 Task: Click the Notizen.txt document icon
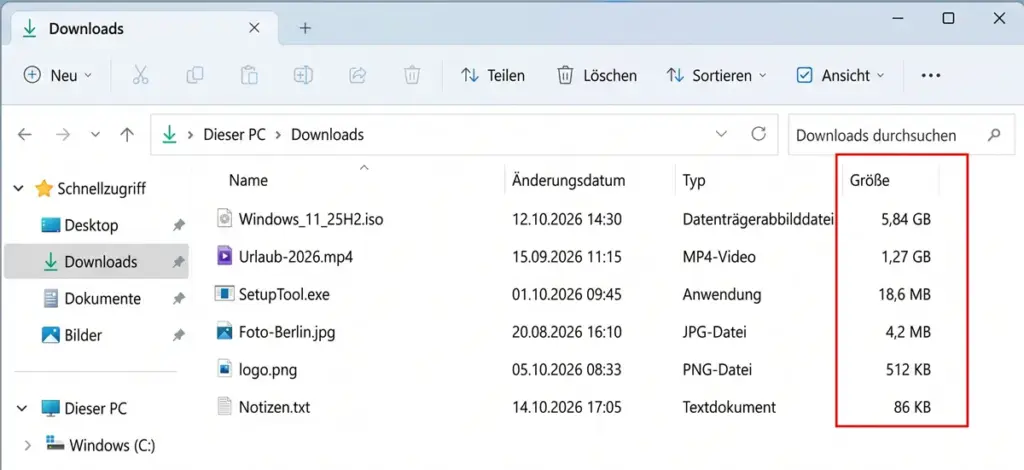pos(225,407)
